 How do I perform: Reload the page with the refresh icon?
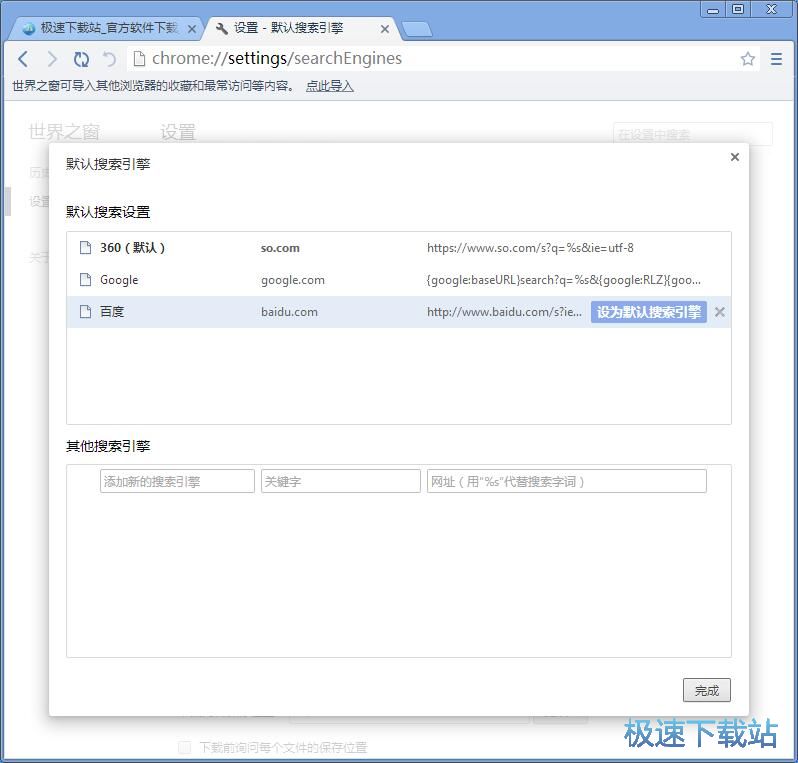tap(81, 59)
